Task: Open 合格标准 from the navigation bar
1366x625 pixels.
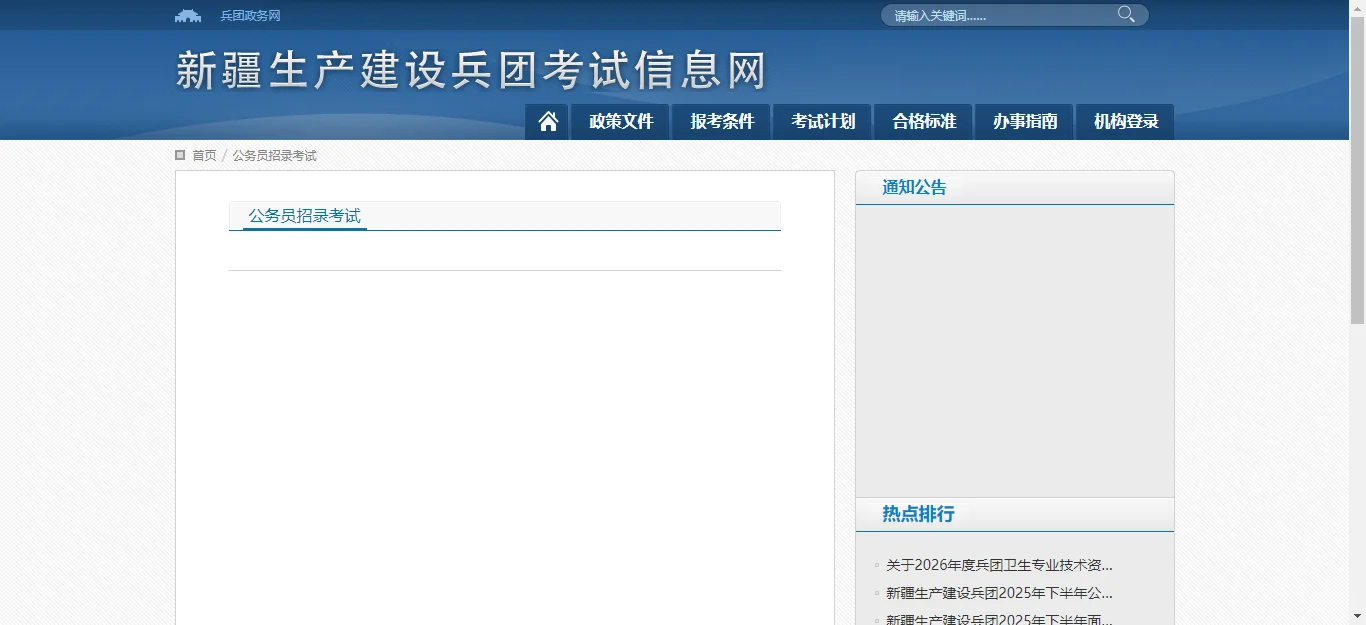Action: 923,121
